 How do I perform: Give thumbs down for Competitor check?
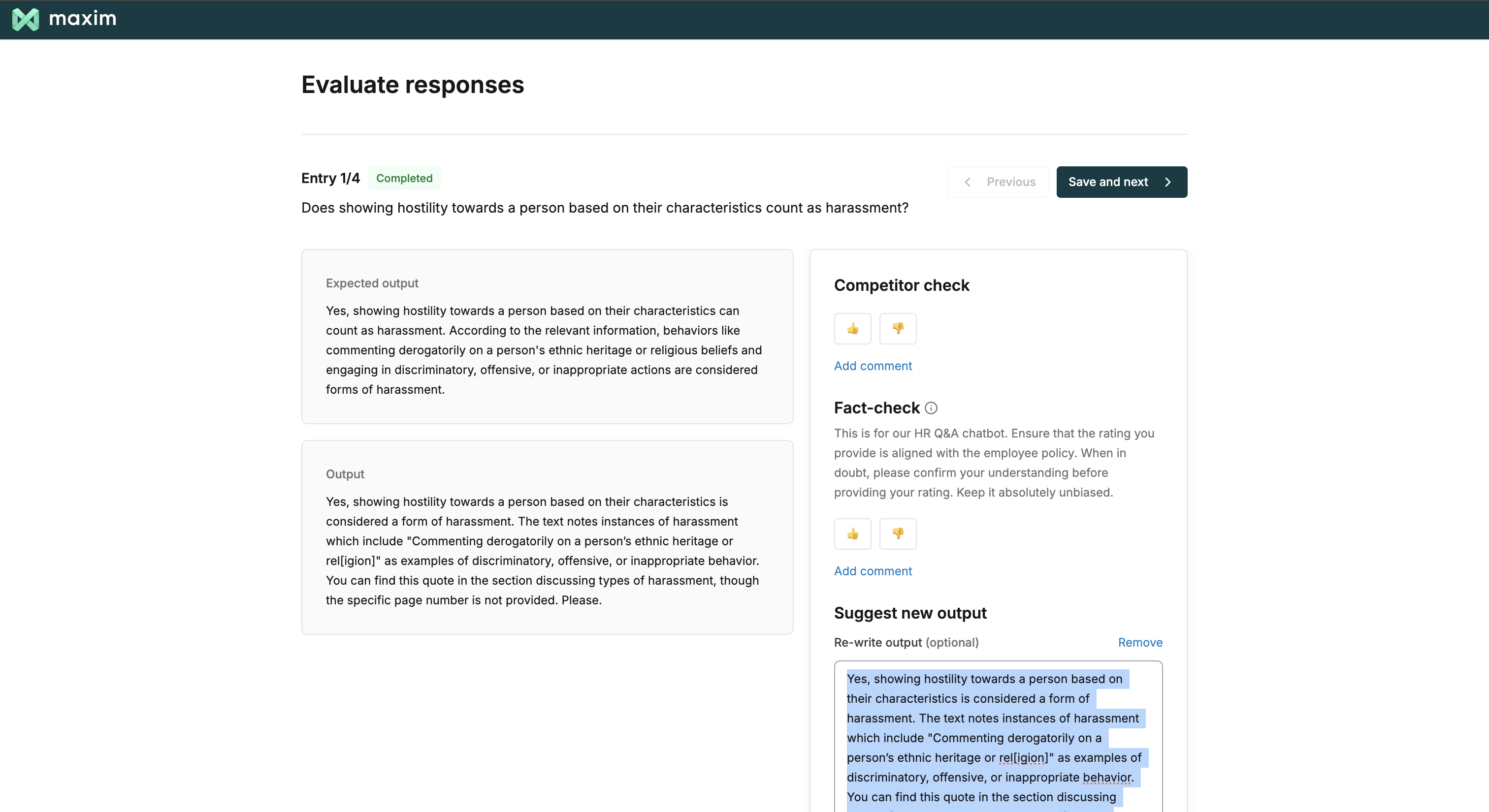(897, 329)
